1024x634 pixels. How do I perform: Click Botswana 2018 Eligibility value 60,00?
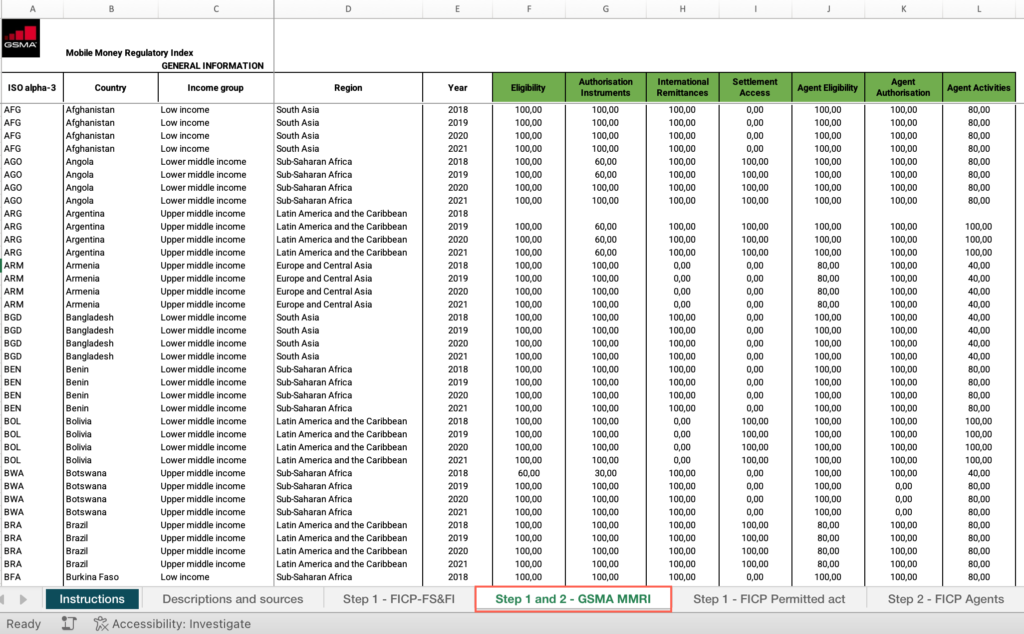tap(528, 473)
